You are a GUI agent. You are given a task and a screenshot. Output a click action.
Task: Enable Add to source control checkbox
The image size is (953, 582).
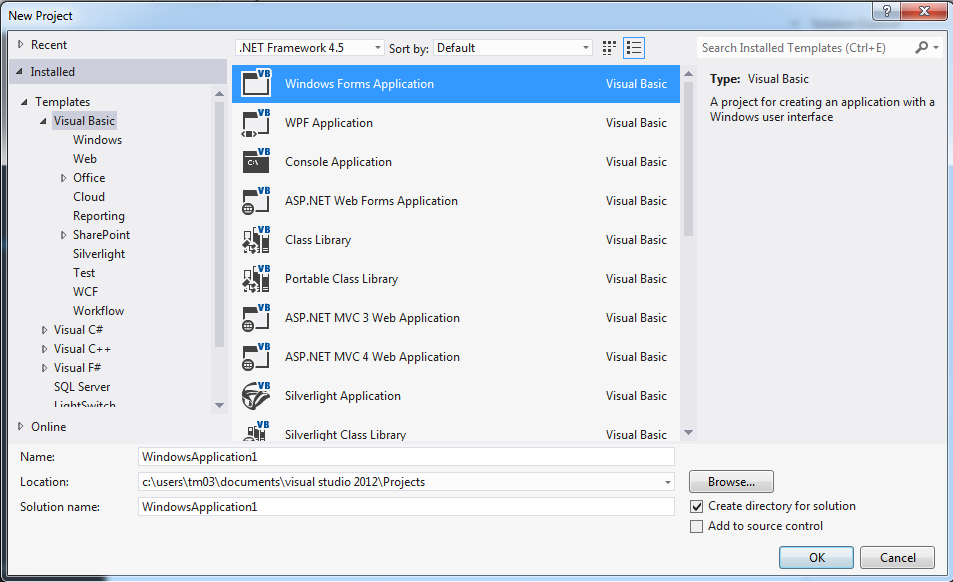point(697,526)
